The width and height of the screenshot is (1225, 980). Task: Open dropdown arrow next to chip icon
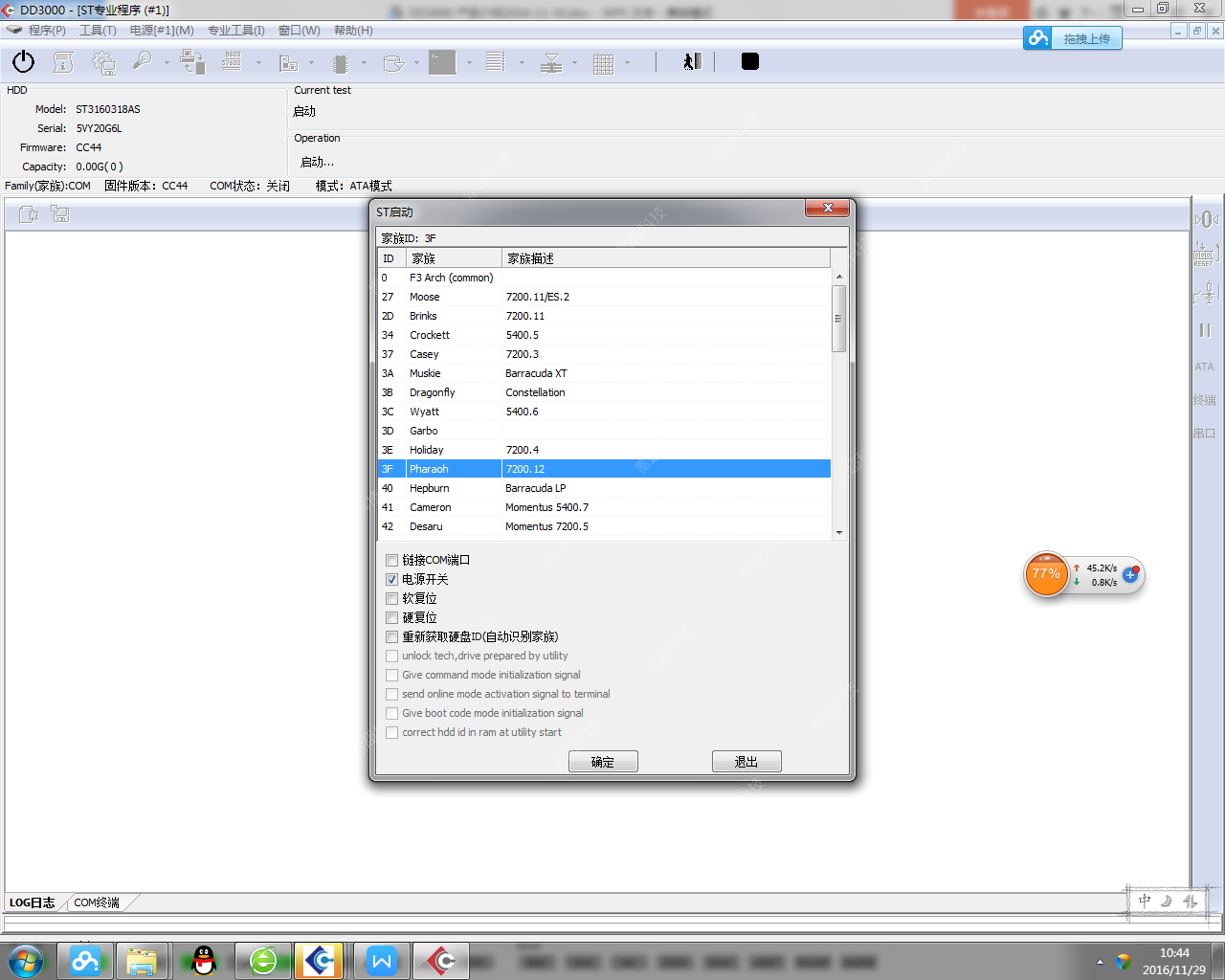[364, 63]
